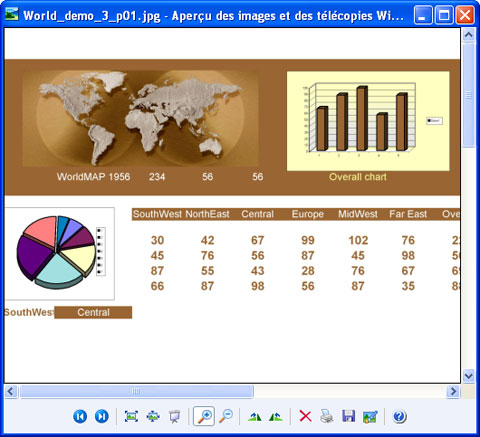Click the 'SouthWest' column header

point(157,214)
